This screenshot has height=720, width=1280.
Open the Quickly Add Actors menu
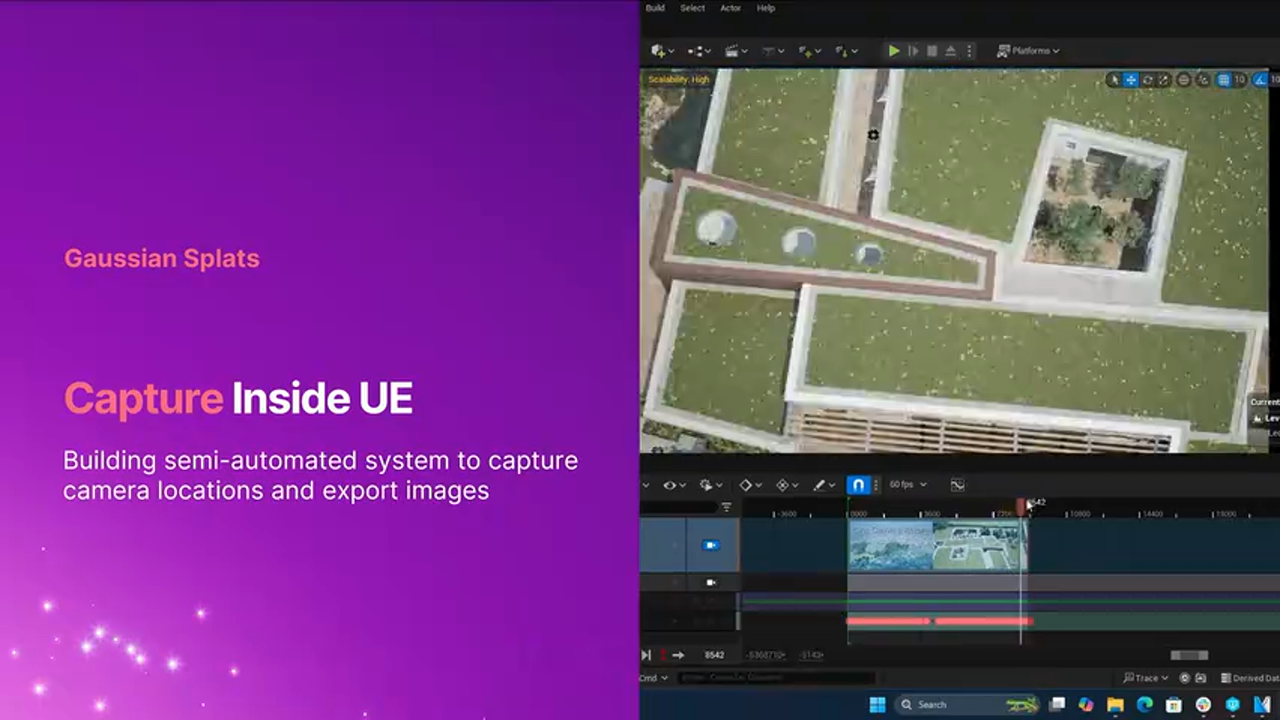(x=657, y=50)
